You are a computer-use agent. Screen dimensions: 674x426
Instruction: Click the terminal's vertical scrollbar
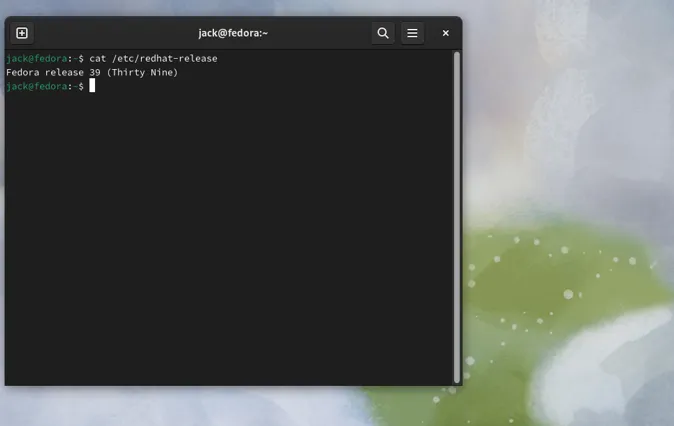click(456, 217)
